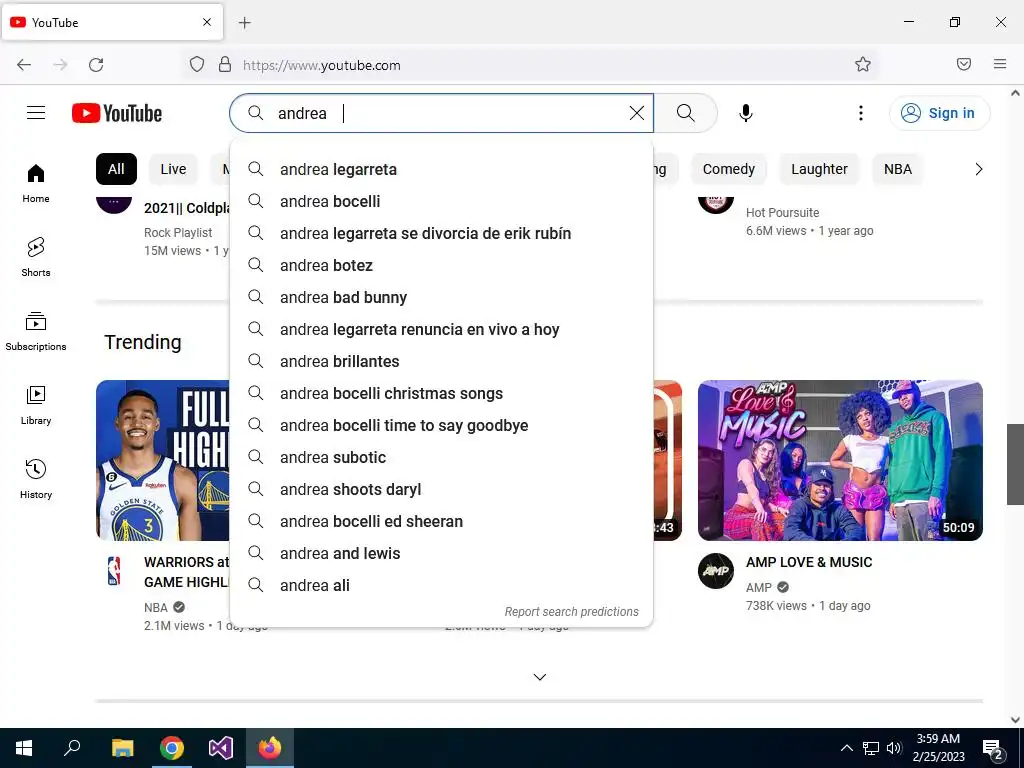Viewport: 1024px width, 768px height.
Task: Choose 'andrea legarreta renuncia en vivo a hoy'
Action: click(441, 329)
